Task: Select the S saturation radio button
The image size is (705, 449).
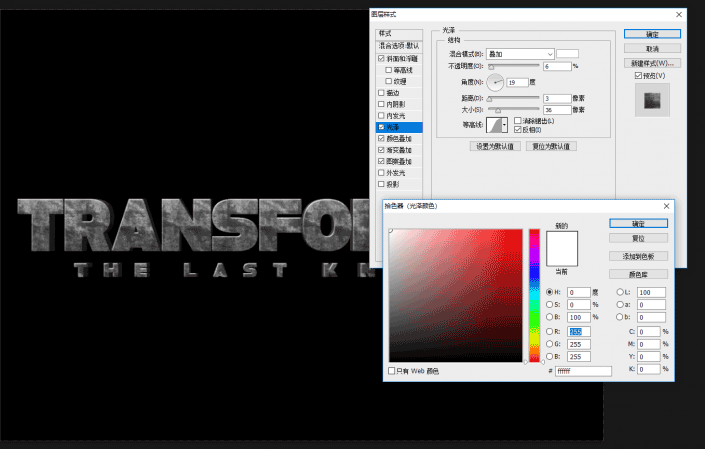Action: [549, 305]
